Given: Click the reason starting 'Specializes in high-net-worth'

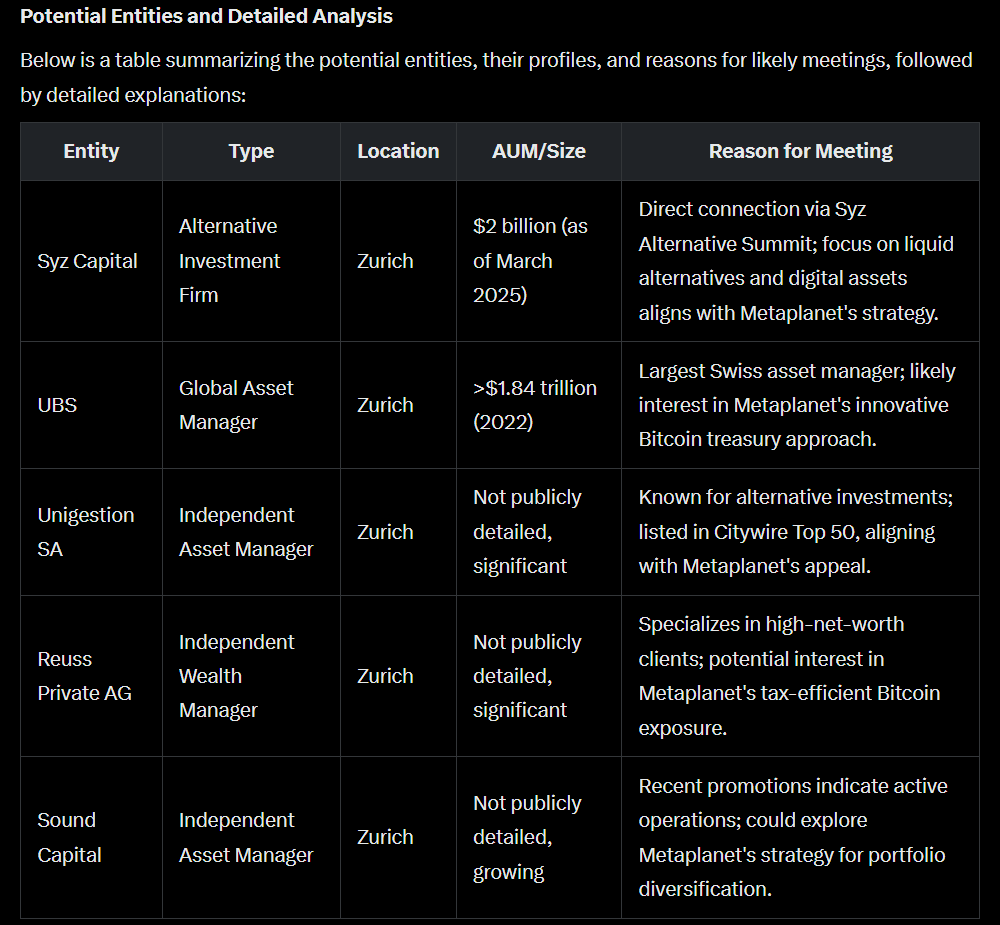Looking at the screenshot, I should point(800,676).
